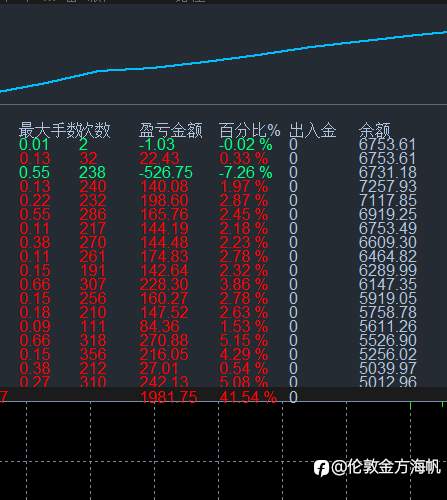
Task: Click balance value 5758.78
Action: click(x=388, y=313)
